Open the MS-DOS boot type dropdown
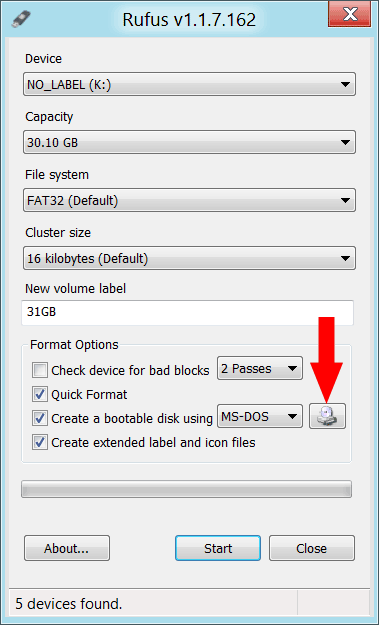The image size is (379, 625). click(260, 417)
